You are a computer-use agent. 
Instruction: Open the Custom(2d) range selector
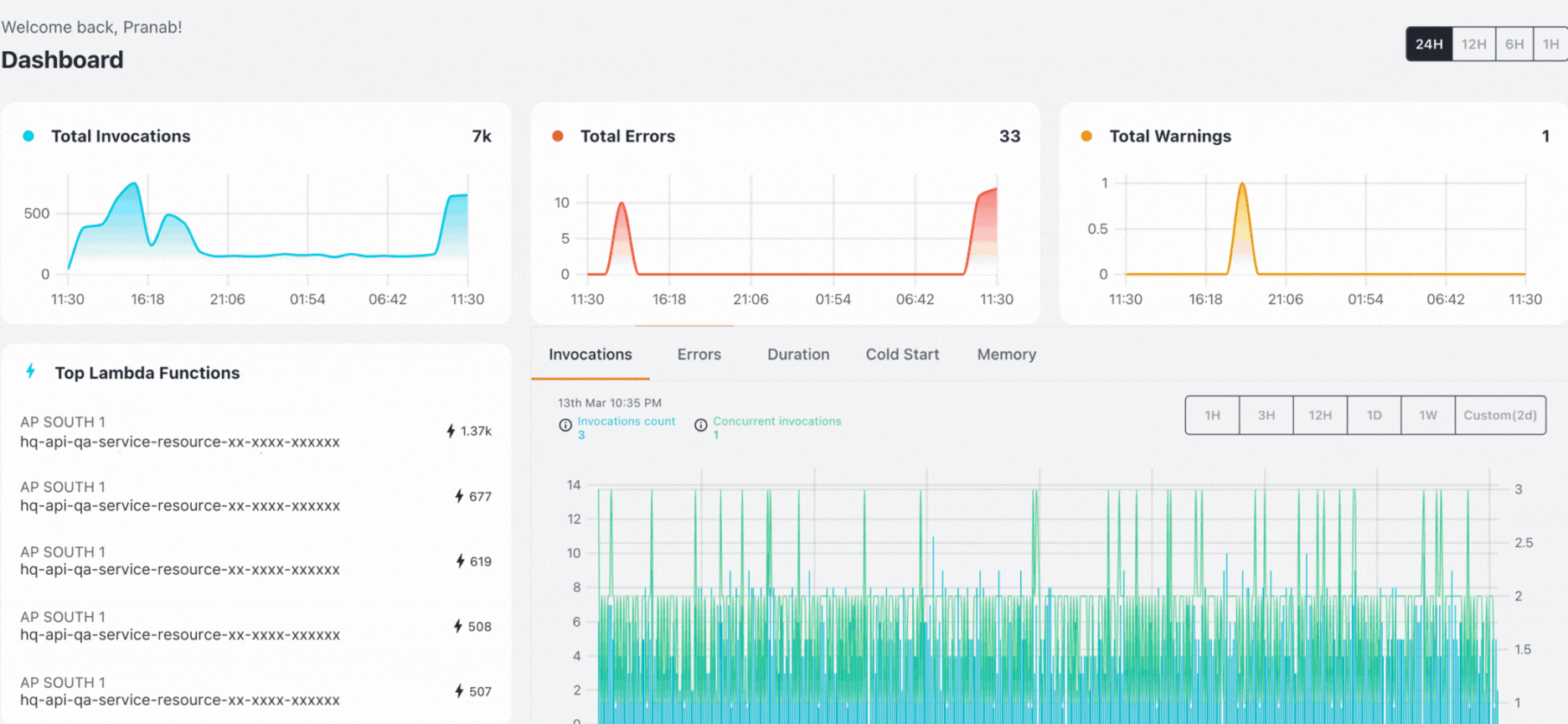1500,416
